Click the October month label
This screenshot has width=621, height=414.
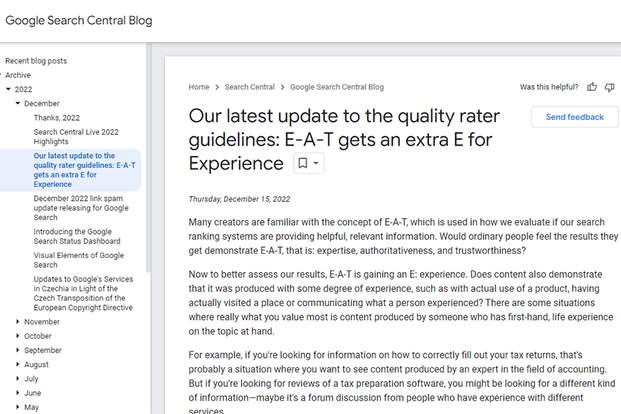pos(38,336)
